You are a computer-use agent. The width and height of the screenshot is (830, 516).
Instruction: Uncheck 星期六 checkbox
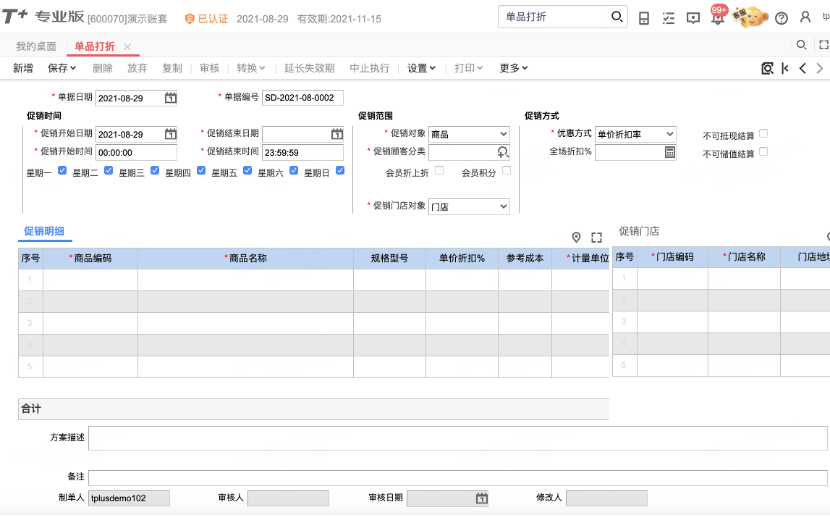coord(294,170)
